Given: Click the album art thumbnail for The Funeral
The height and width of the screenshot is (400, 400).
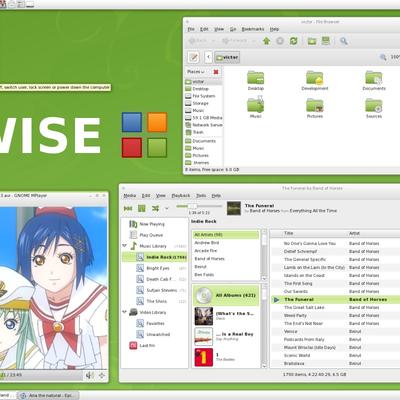Looking at the screenshot, I should click(234, 208).
